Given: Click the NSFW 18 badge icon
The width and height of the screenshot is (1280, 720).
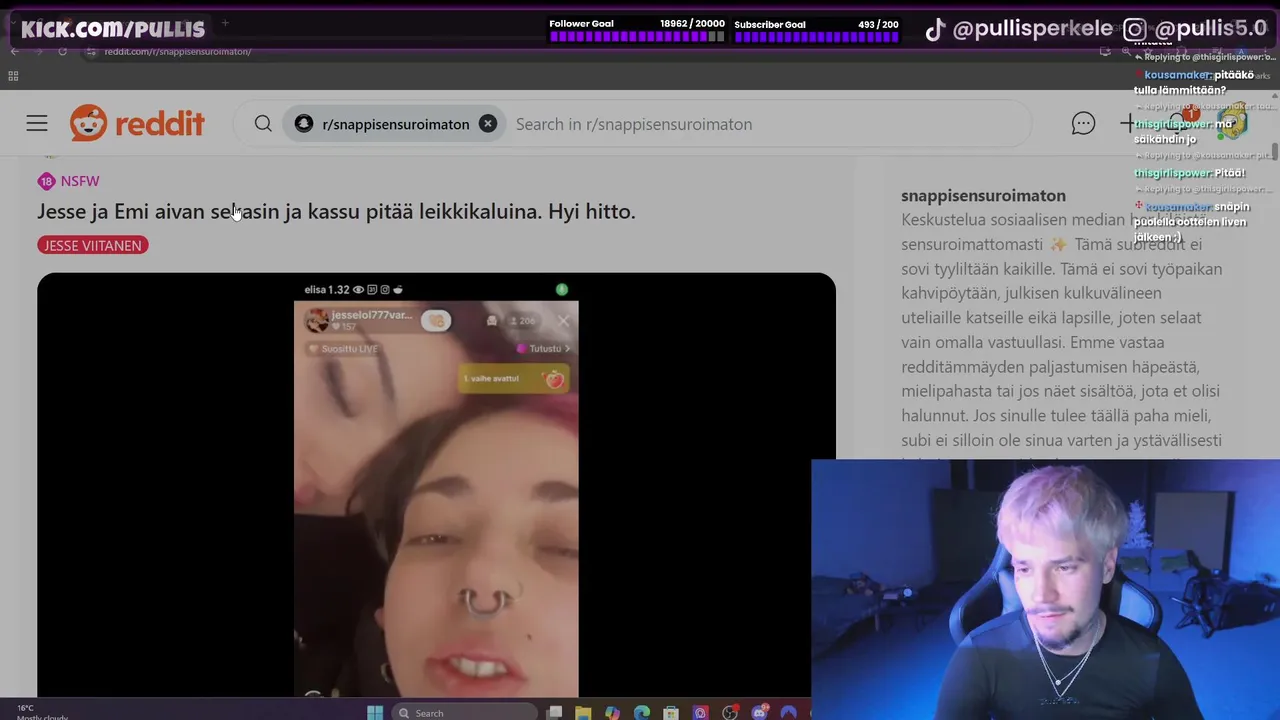Looking at the screenshot, I should [x=46, y=181].
